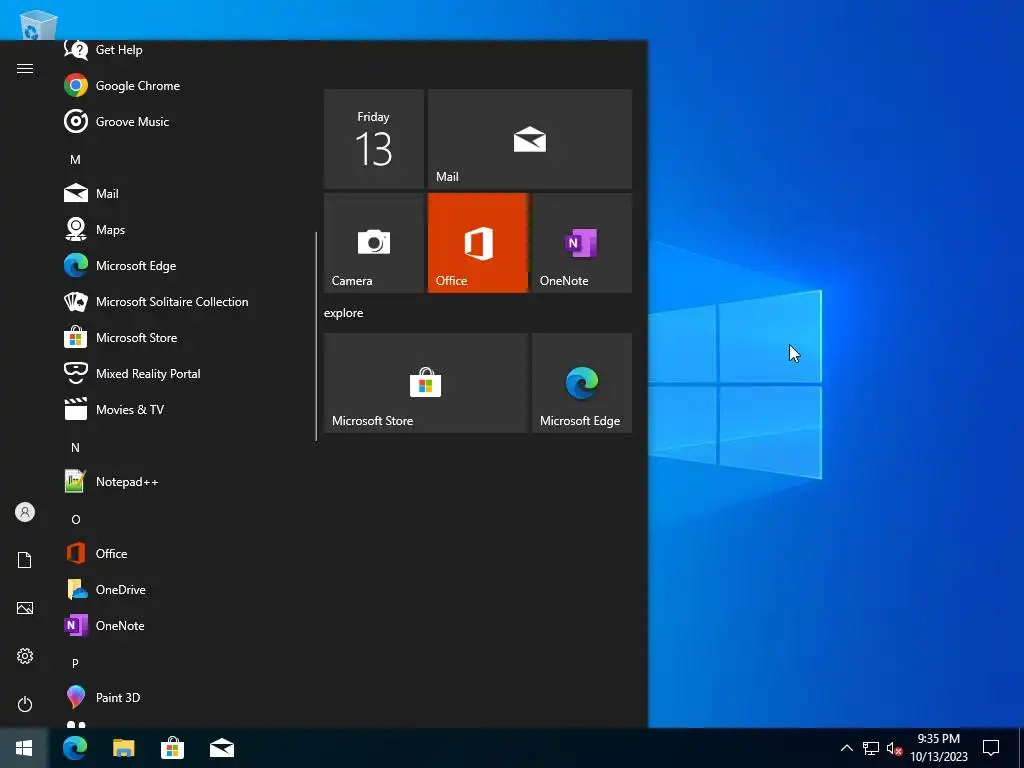This screenshot has height=768, width=1024.
Task: Open Movies & TV app
Action: click(x=183, y=409)
